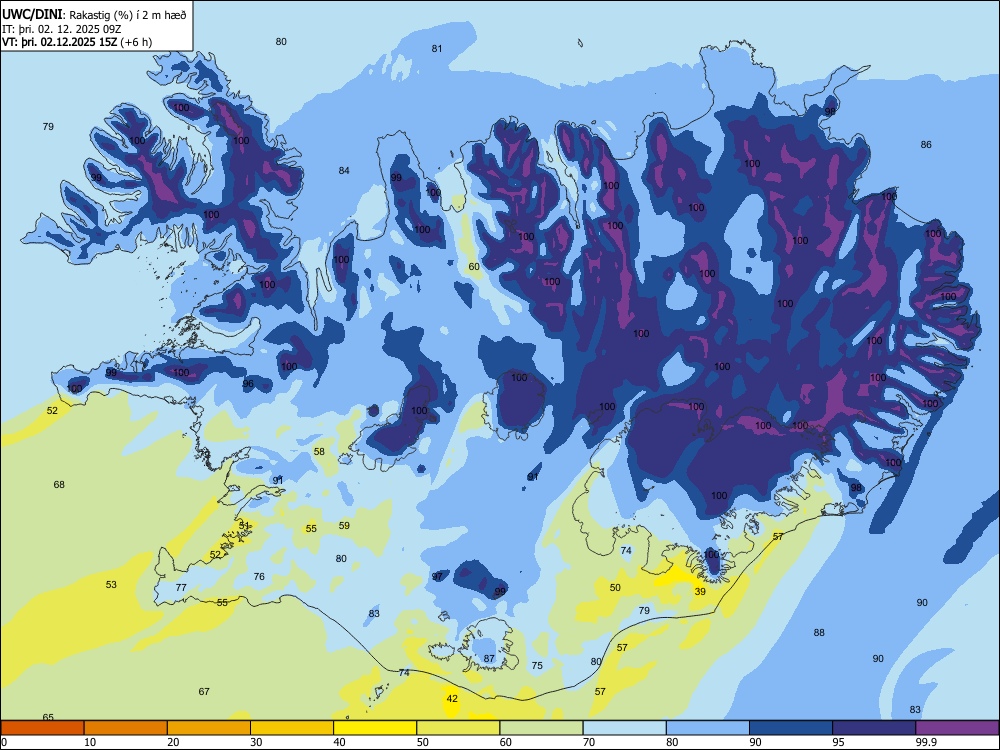Image resolution: width=1000 pixels, height=750 pixels.
Task: Click the humidity value '50' on the map
Action: pyautogui.click(x=615, y=587)
